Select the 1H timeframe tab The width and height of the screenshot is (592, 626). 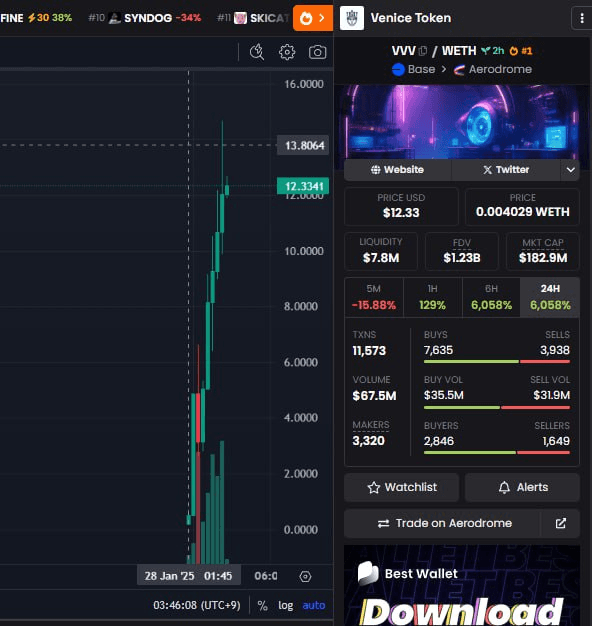(432, 297)
